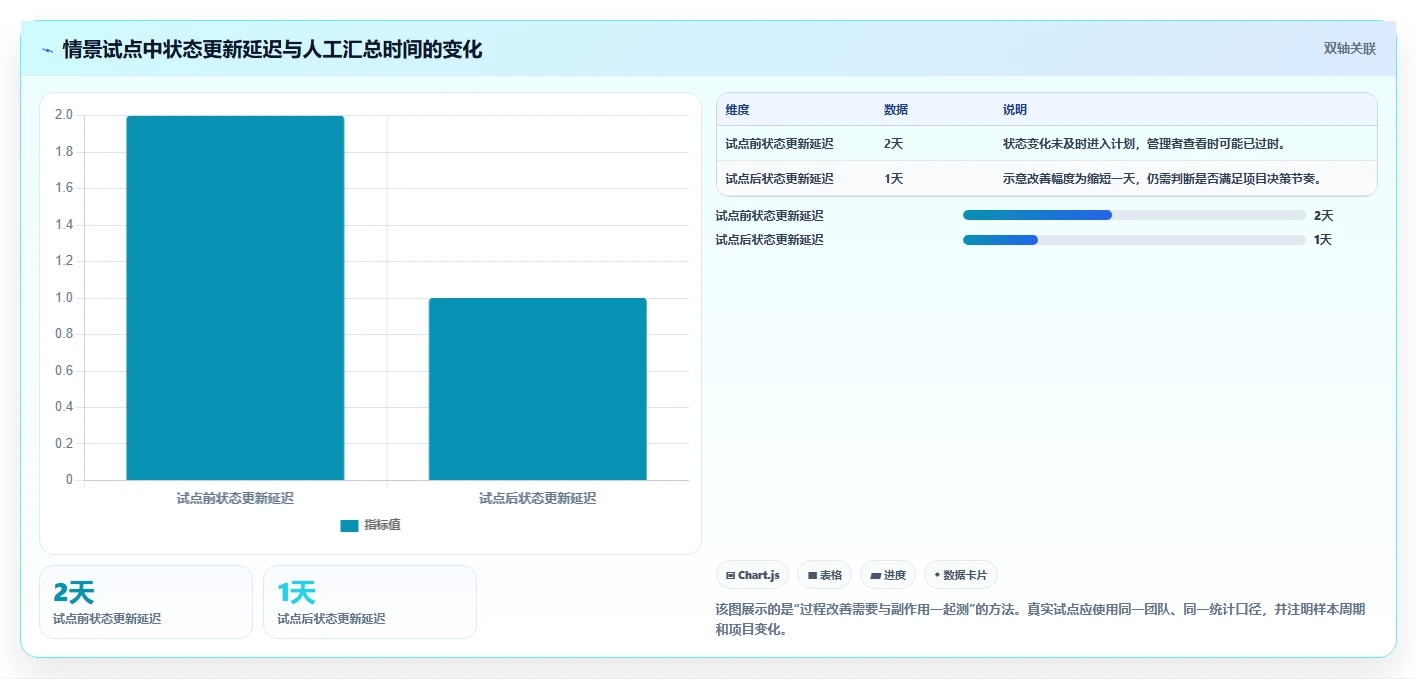This screenshot has width=1417, height=679.
Task: Click the 双轴关联 label in header
Action: (x=1350, y=49)
